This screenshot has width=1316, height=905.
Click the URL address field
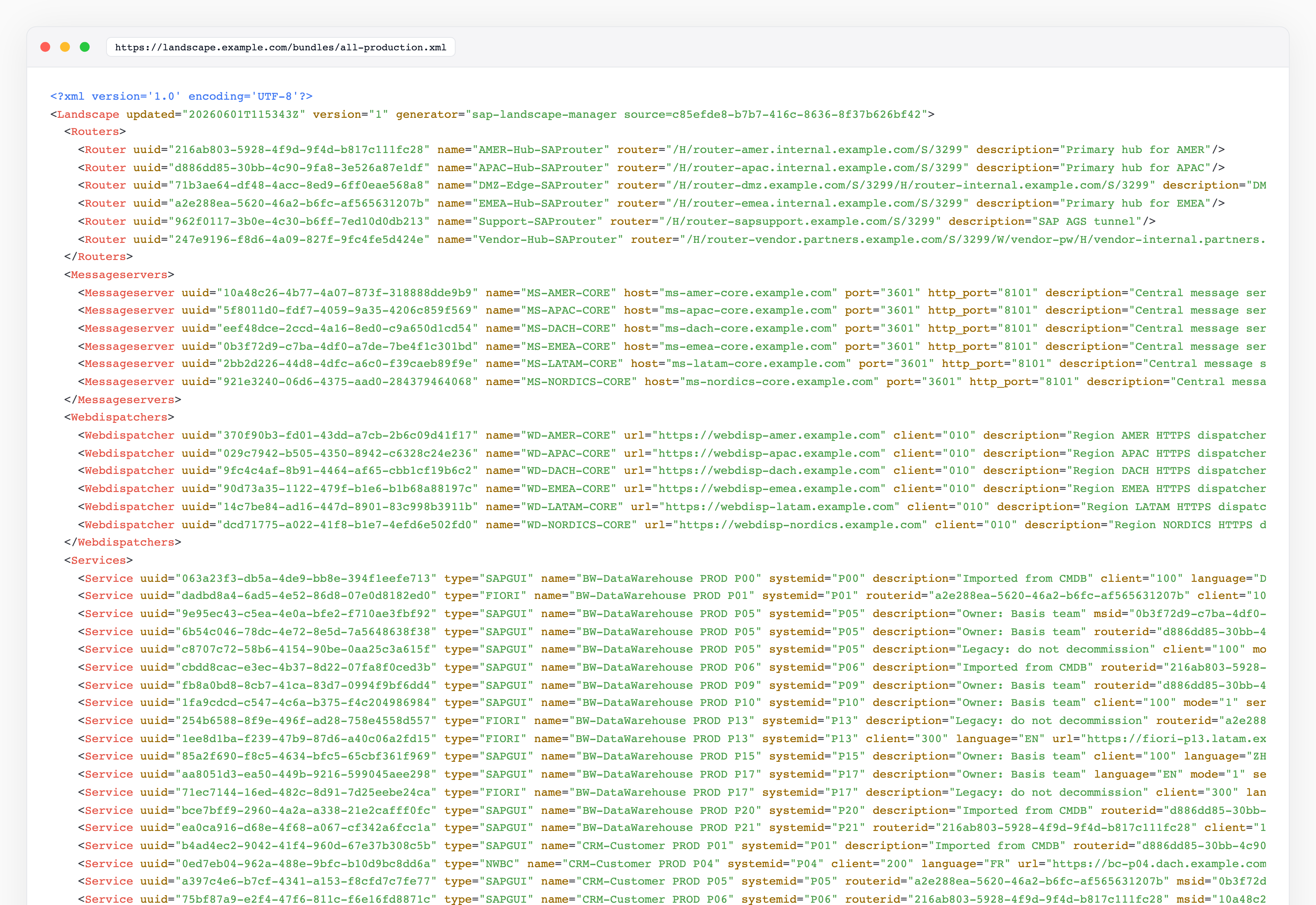point(281,47)
